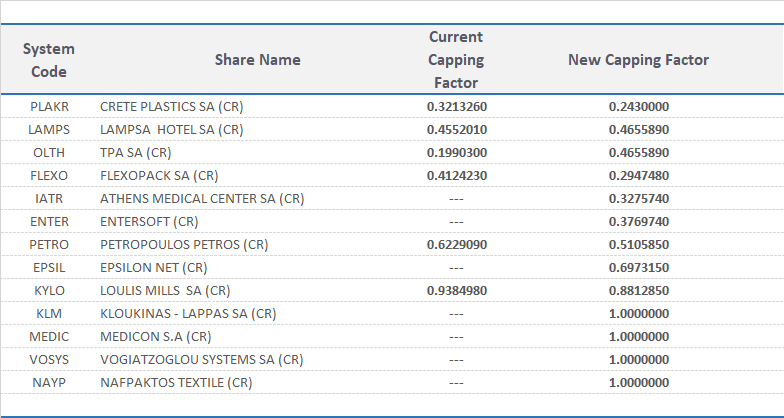Select the OLTH system code cell
The image size is (784, 418).
[x=49, y=152]
